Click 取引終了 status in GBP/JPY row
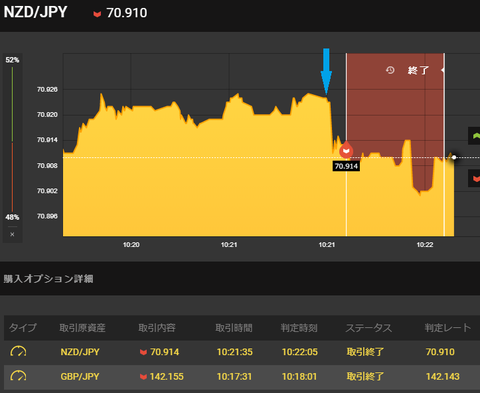Viewport: 480px width, 393px height. pos(365,377)
